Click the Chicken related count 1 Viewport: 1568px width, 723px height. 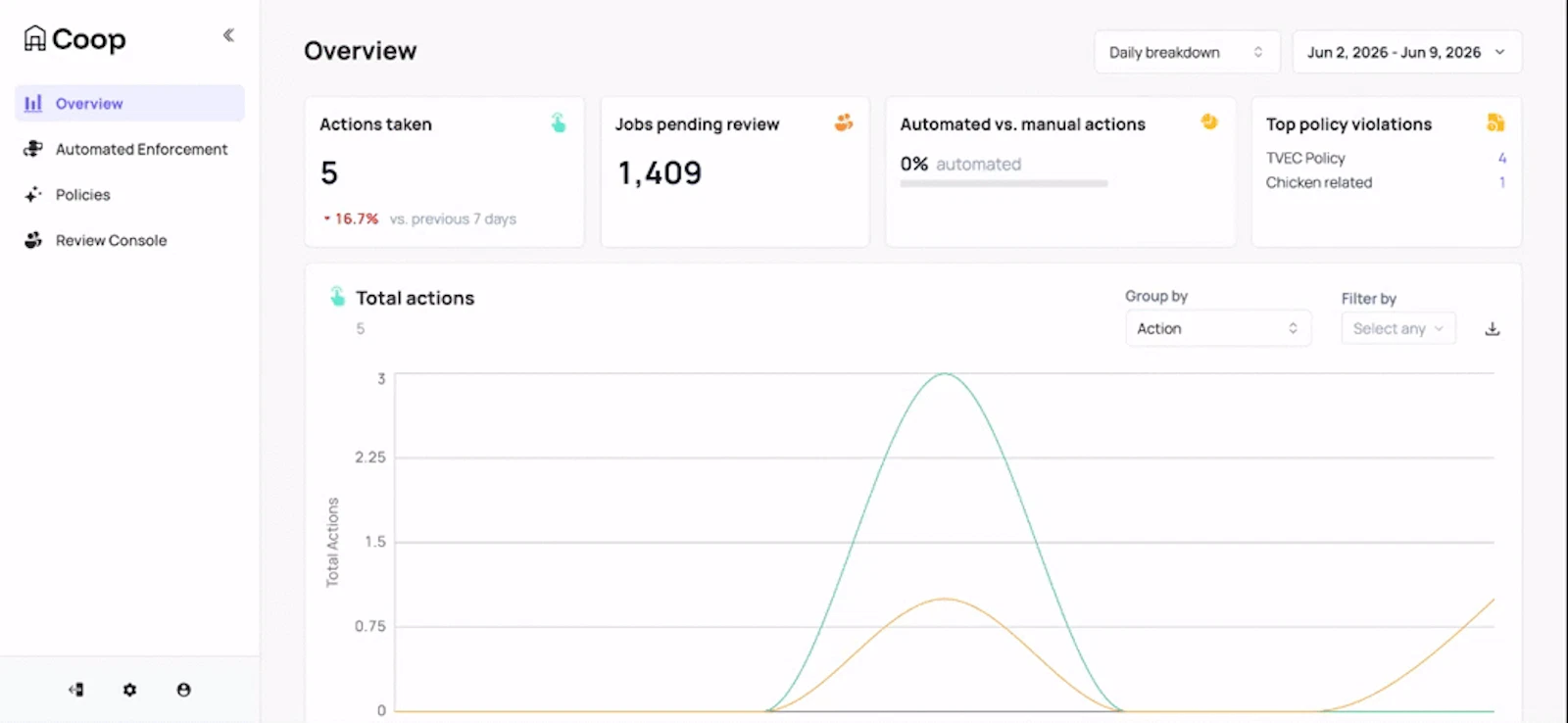tap(1501, 182)
